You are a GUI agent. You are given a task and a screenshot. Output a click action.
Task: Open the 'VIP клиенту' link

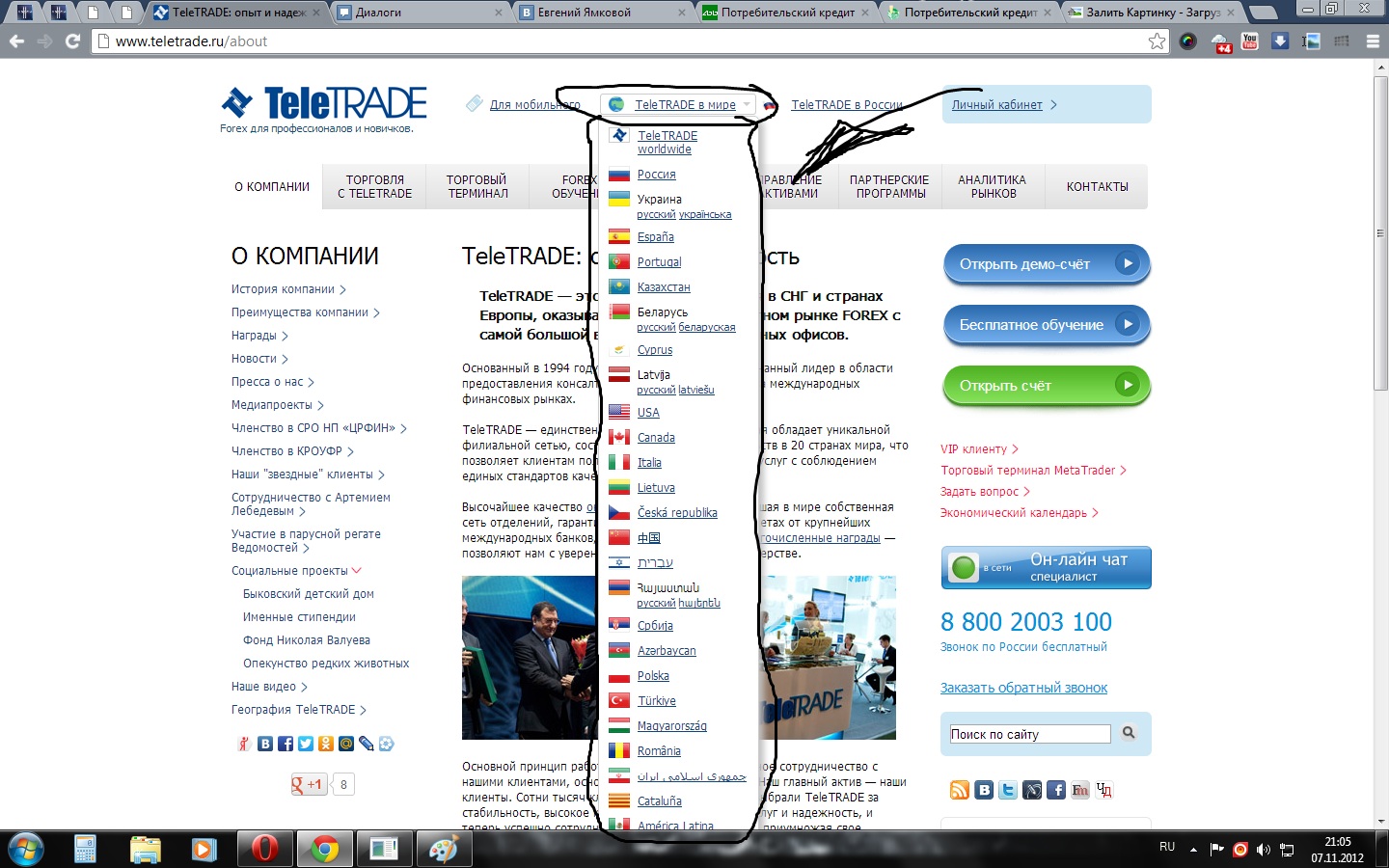(x=973, y=449)
